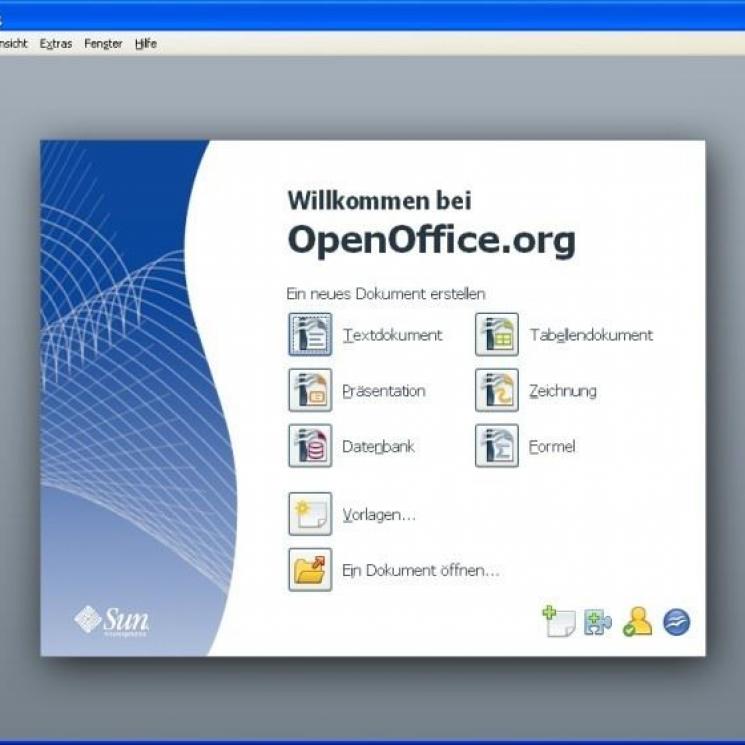
Task: Click the 'Ein neues Dokument erstellen' heading
Action: tap(385, 294)
